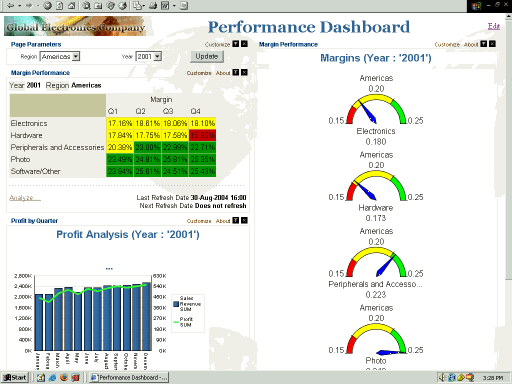Remove the Profit by Quarter portlet
The height and width of the screenshot is (384, 512).
pos(244,220)
